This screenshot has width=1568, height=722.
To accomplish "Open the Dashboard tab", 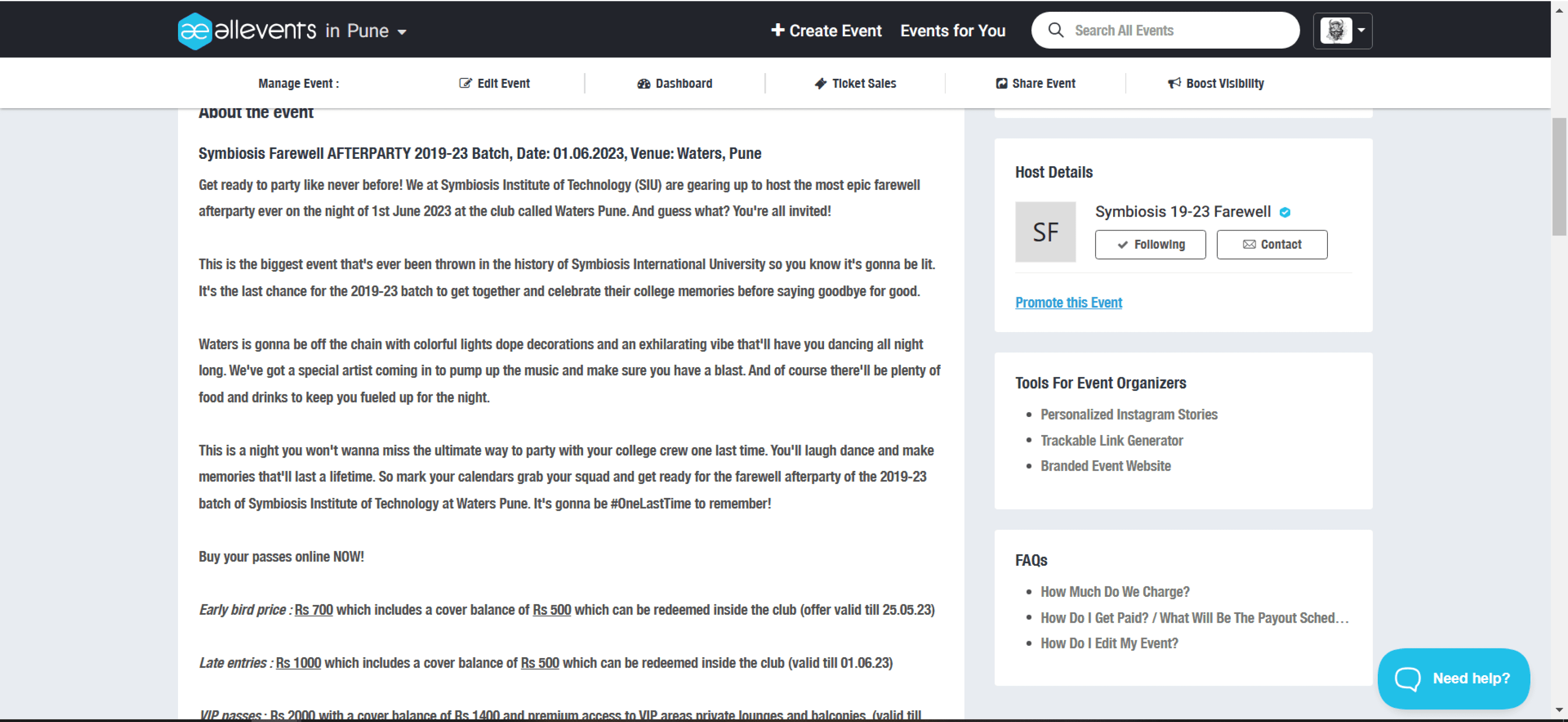I will (x=674, y=84).
